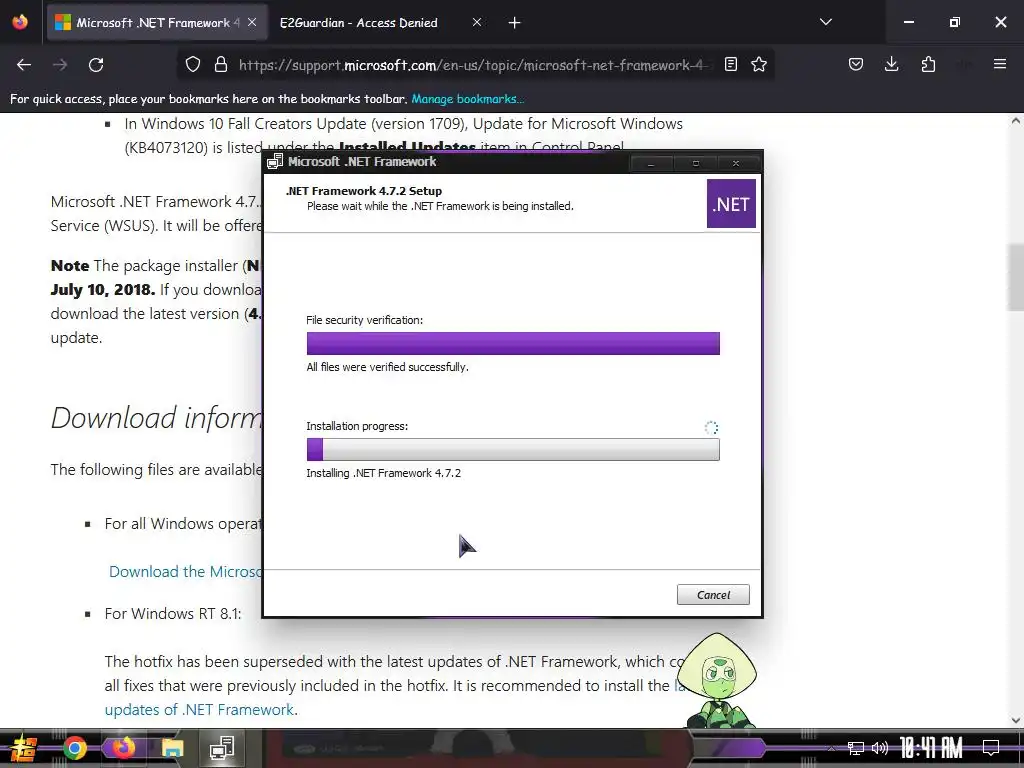The height and width of the screenshot is (768, 1024).
Task: Cancel the .NET Framework installation
Action: (x=712, y=595)
